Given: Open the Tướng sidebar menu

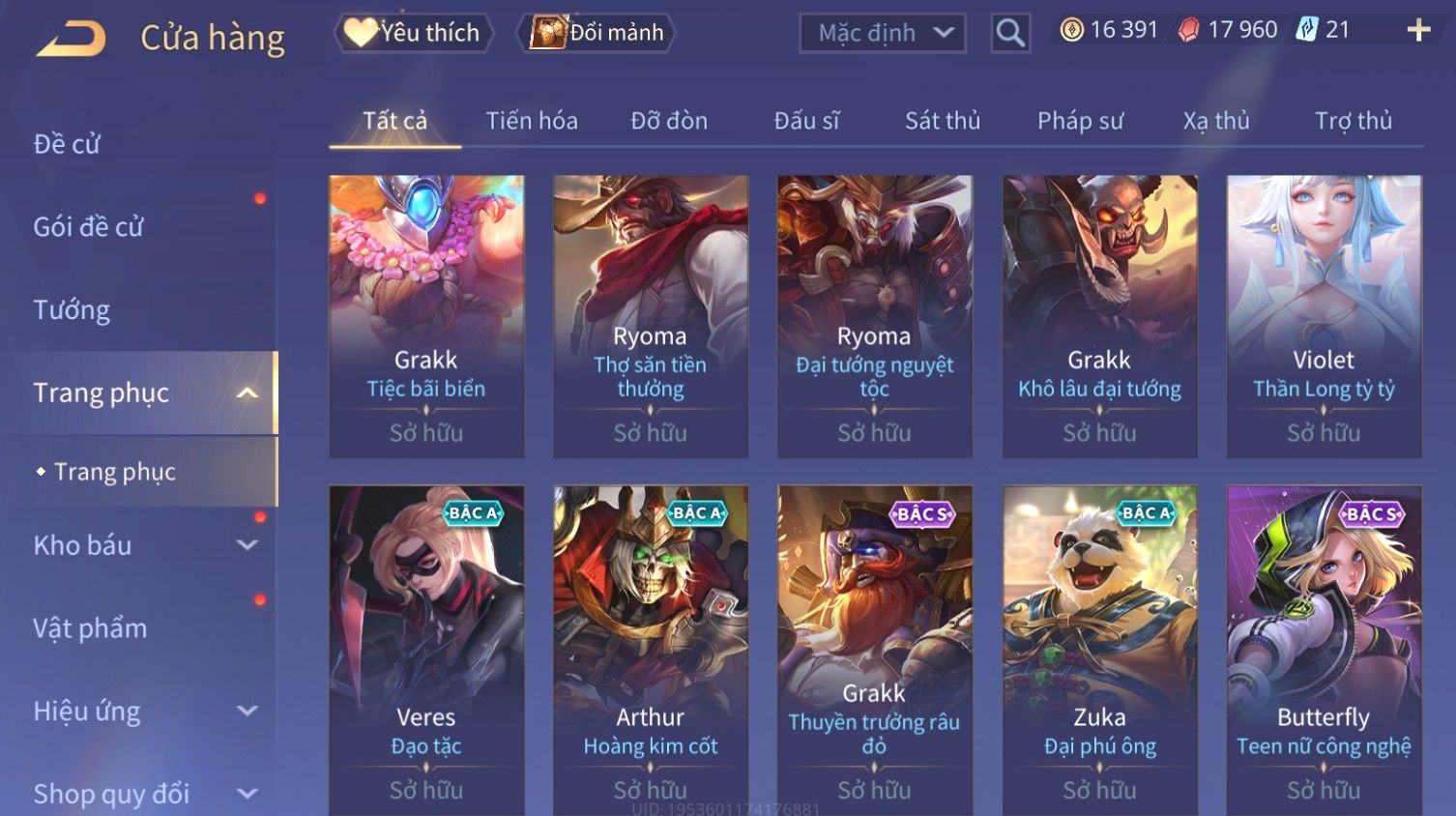Looking at the screenshot, I should pyautogui.click(x=72, y=310).
